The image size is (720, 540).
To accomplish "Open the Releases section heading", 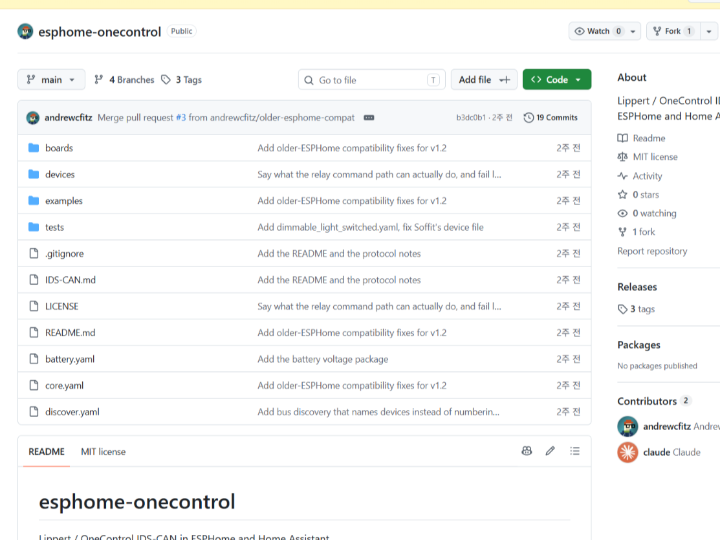I will coord(637,287).
